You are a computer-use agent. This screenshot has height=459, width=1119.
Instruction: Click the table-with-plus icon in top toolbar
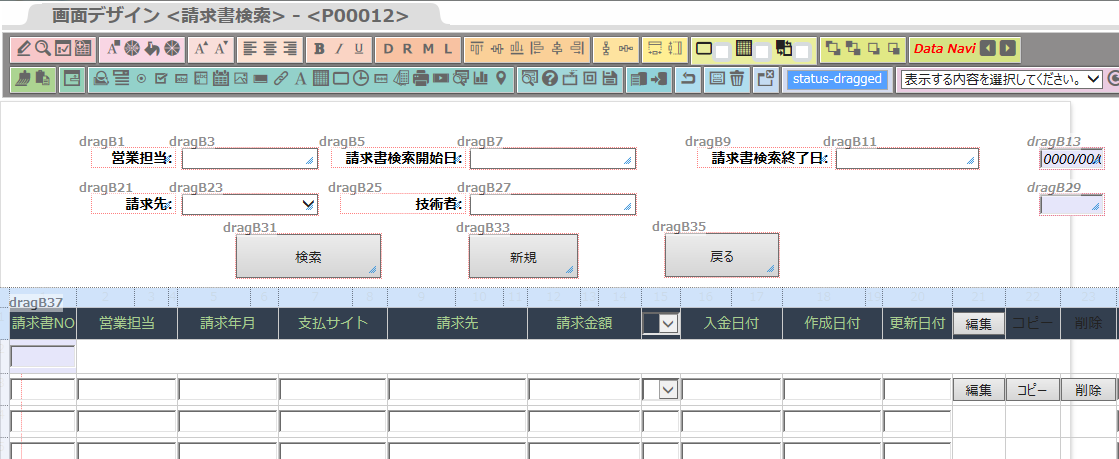pyautogui.click(x=83, y=49)
